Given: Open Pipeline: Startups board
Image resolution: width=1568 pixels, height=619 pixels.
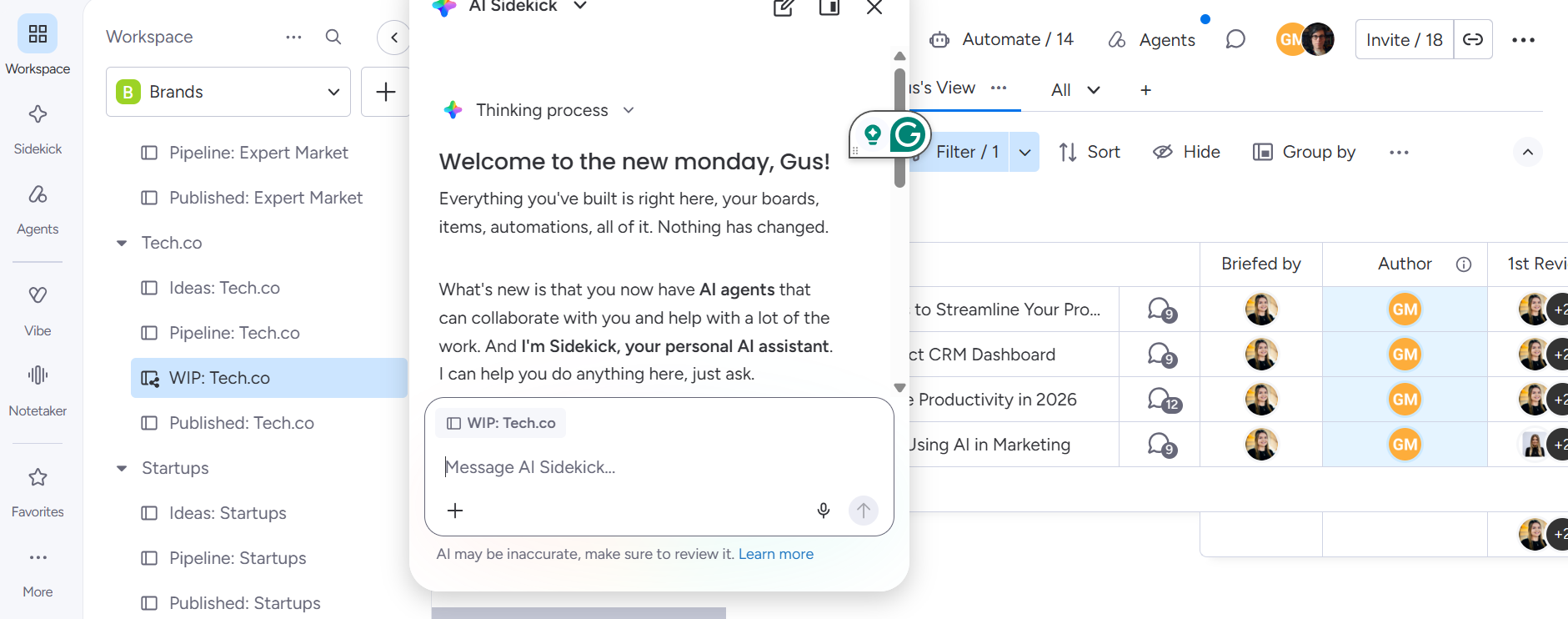Looking at the screenshot, I should 238,558.
